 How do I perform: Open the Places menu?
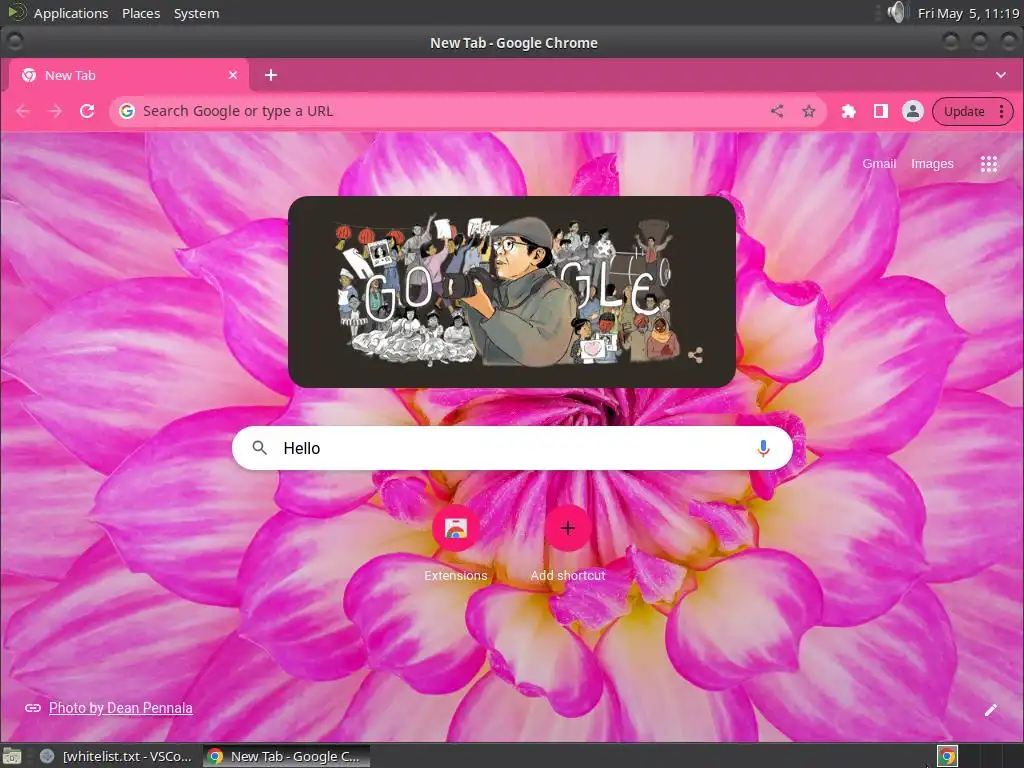click(141, 13)
